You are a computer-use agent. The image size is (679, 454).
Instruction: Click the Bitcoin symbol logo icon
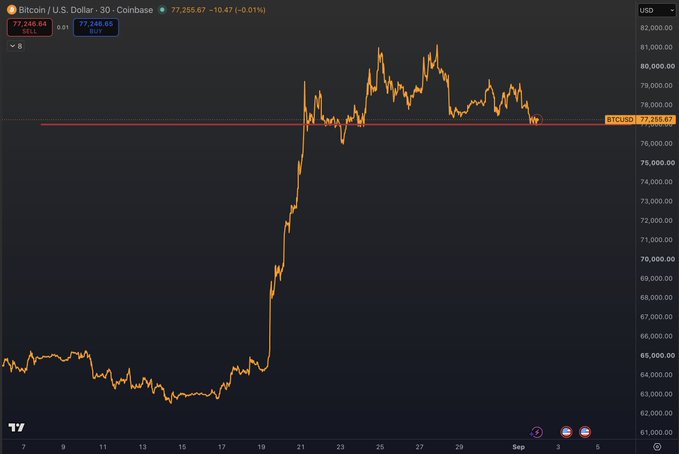point(12,10)
